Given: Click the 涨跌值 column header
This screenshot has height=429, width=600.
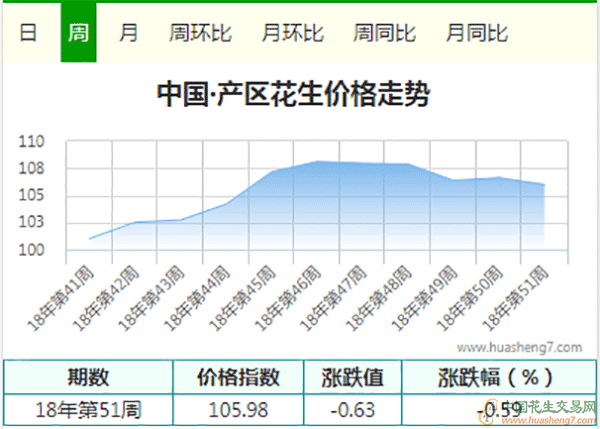Looking at the screenshot, I should (x=352, y=377).
